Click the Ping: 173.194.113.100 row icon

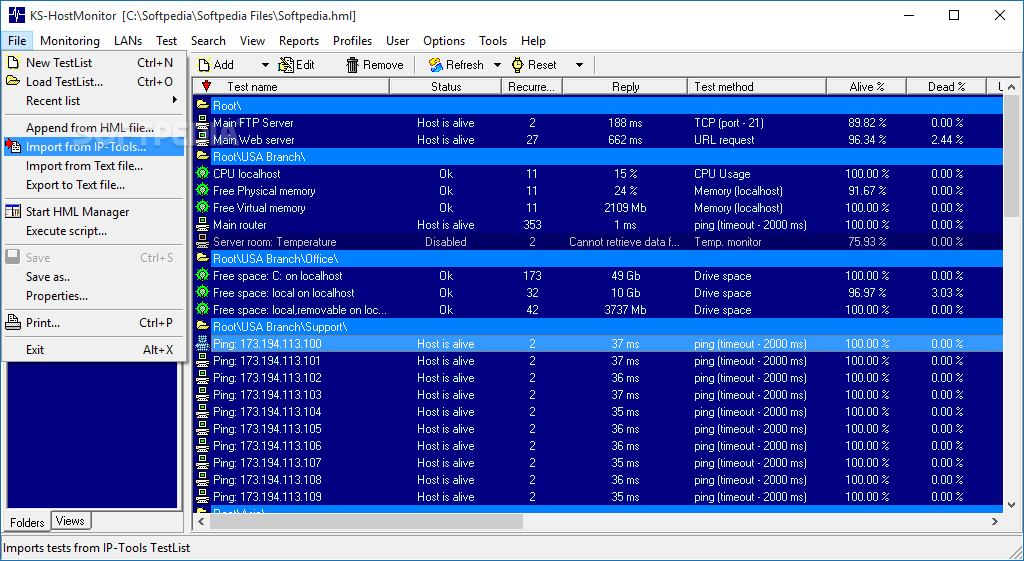pyautogui.click(x=202, y=344)
